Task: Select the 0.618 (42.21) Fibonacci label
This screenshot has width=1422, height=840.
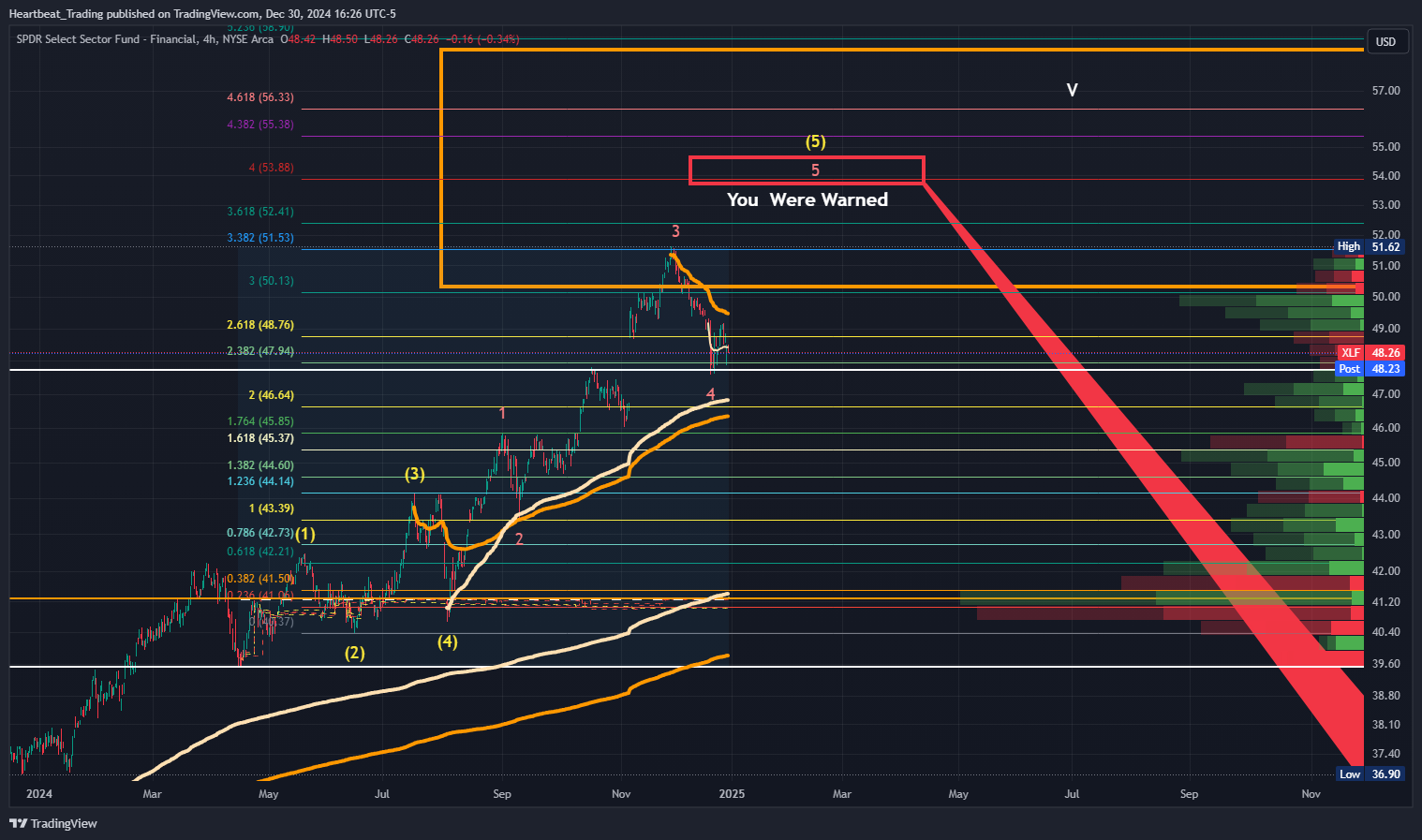Action: pyautogui.click(x=260, y=552)
